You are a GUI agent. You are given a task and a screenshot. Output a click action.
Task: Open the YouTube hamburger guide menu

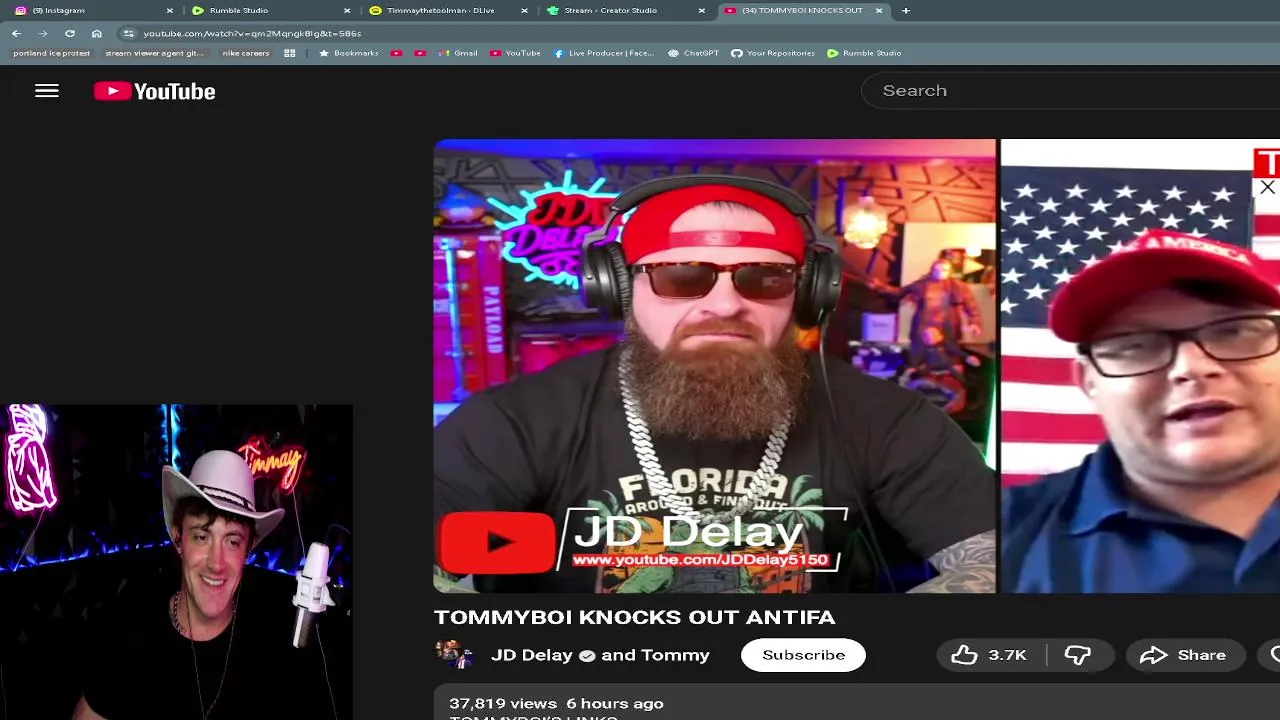point(47,91)
